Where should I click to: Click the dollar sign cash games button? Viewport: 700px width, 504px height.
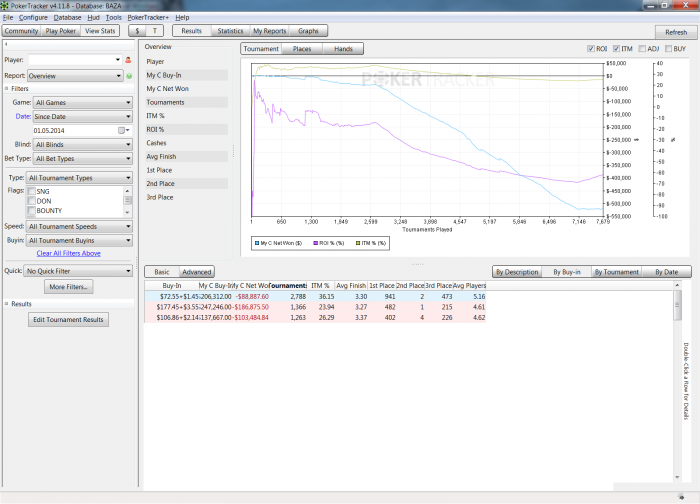[137, 31]
